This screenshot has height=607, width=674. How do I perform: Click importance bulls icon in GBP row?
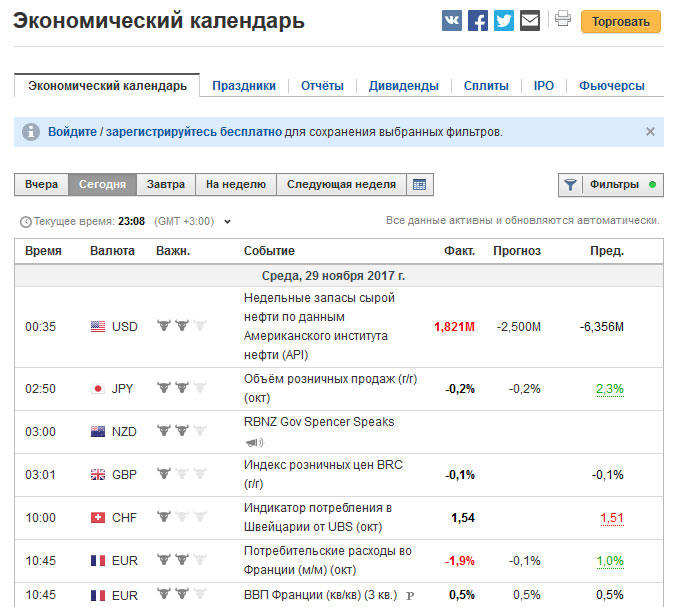(181, 473)
